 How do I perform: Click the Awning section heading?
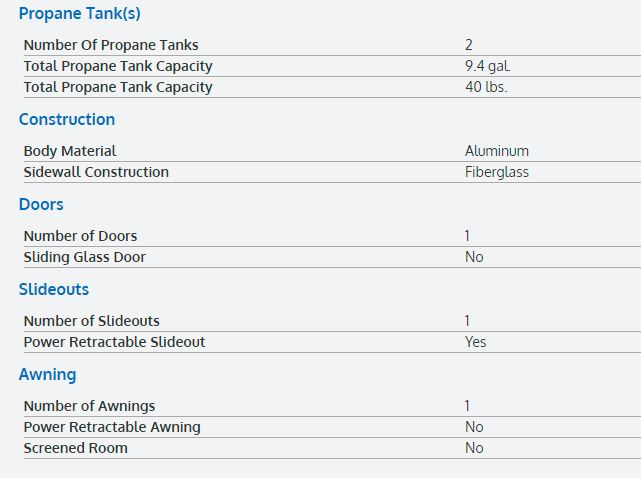click(47, 374)
